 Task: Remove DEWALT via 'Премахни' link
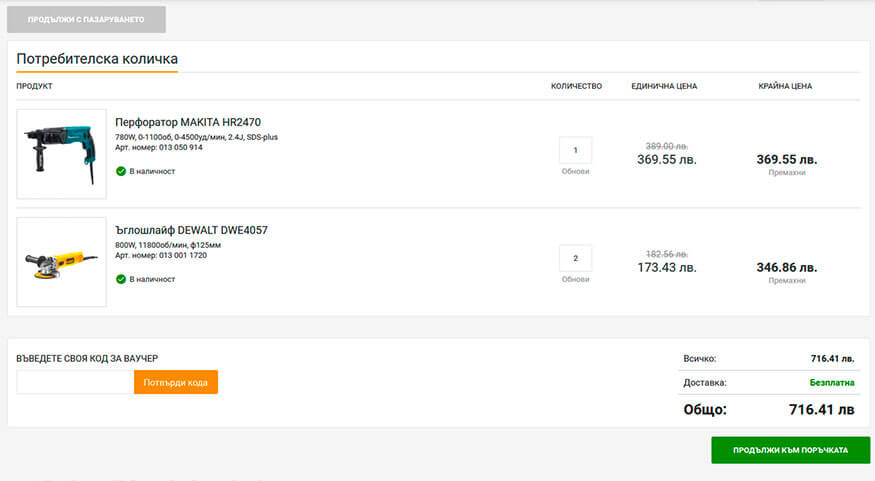point(787,281)
